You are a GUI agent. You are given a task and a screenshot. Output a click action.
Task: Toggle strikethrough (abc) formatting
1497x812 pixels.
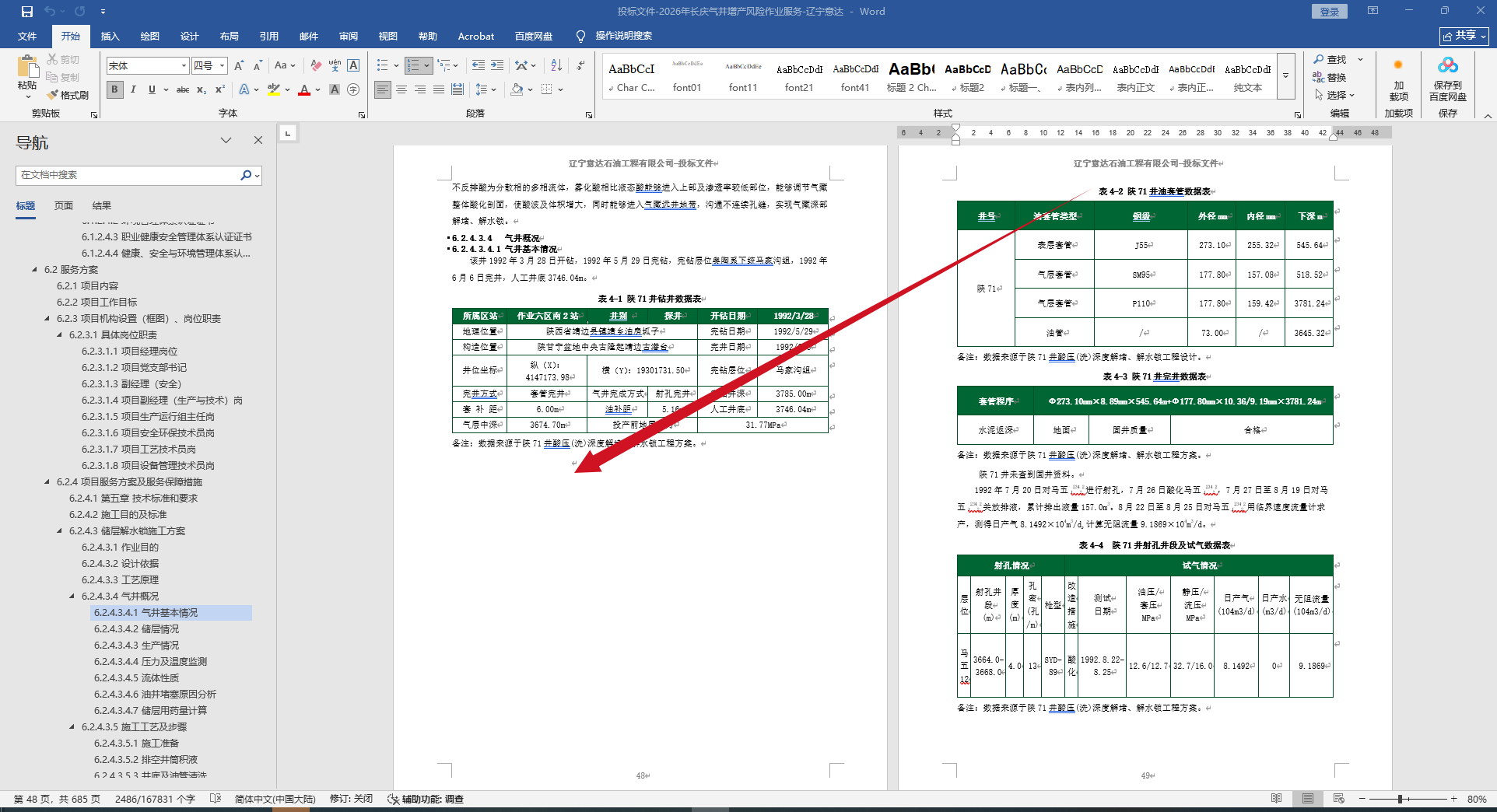pos(183,89)
